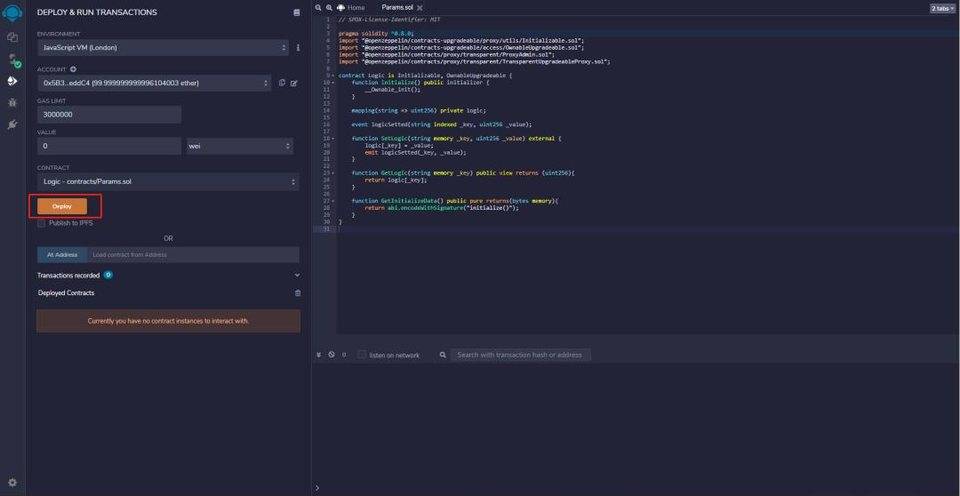Enable the listen on network checkbox
The image size is (960, 496).
pos(362,355)
